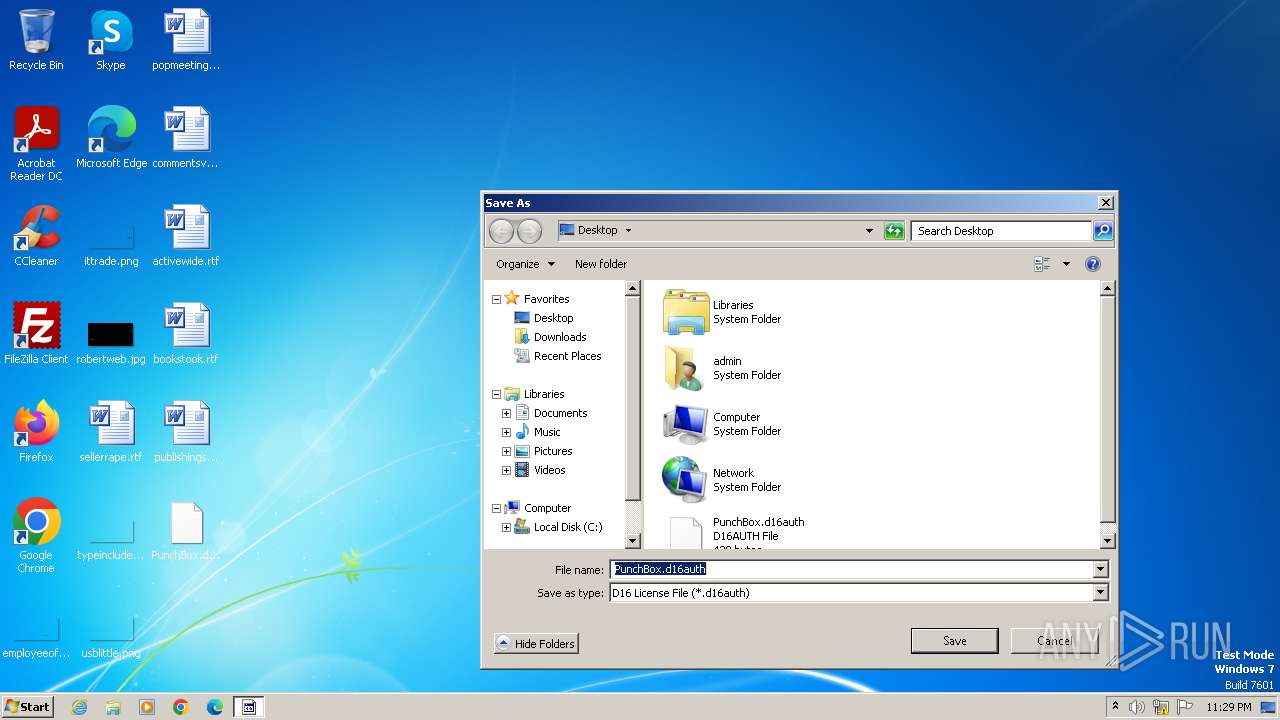Collapse the Libraries tree node
The width and height of the screenshot is (1280, 720).
[496, 394]
